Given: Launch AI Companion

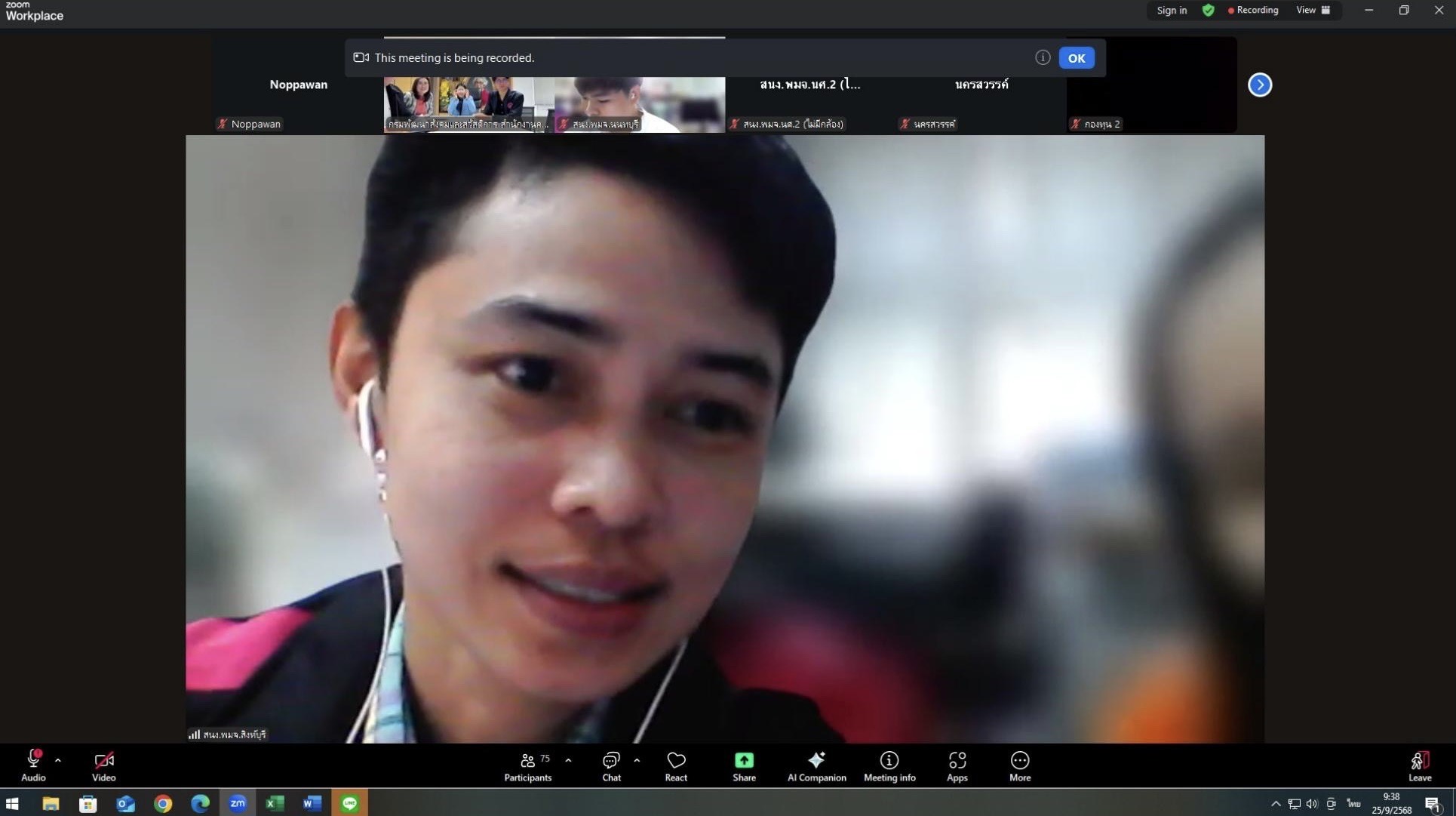Looking at the screenshot, I should [816, 765].
